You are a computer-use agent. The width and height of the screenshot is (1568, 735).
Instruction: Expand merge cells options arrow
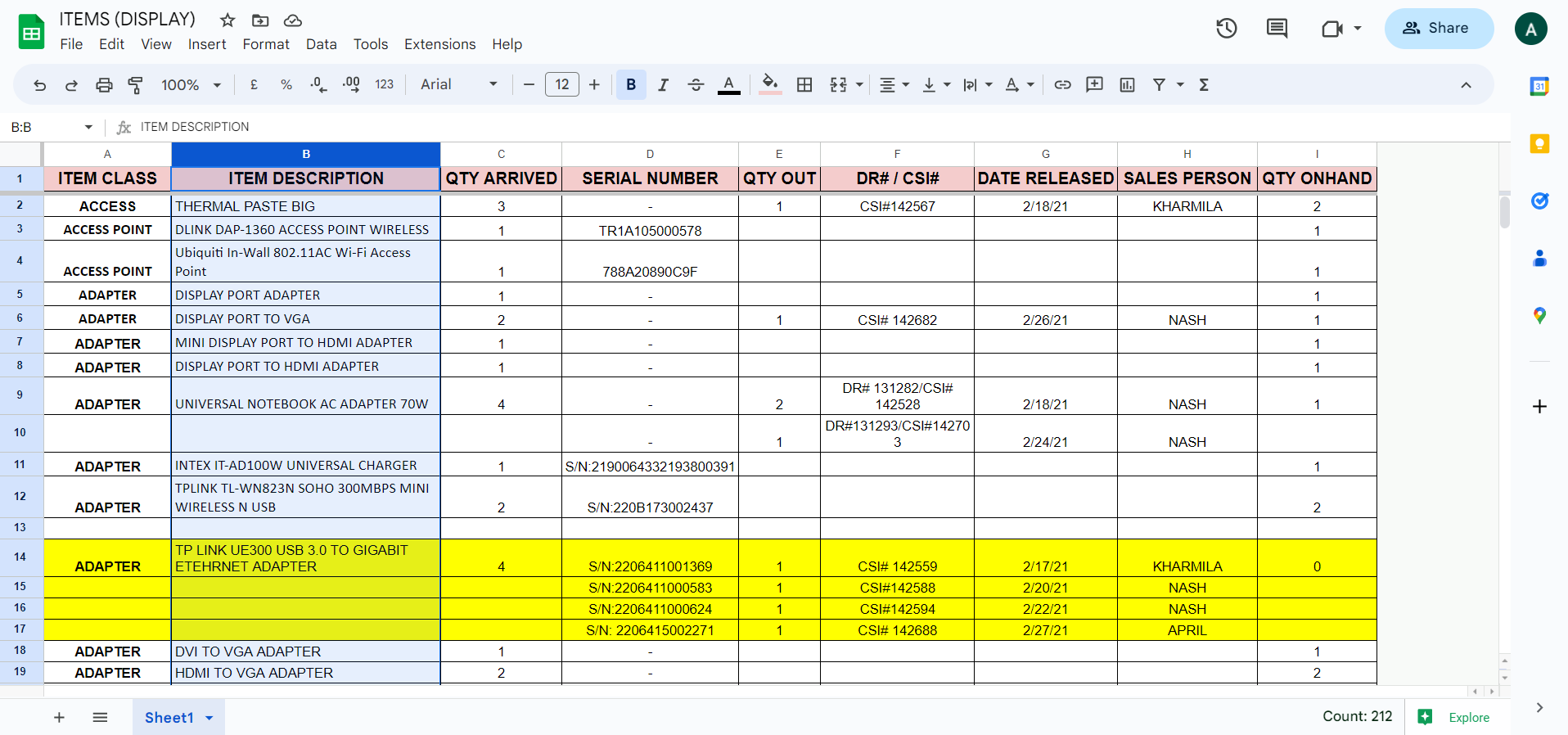(859, 84)
